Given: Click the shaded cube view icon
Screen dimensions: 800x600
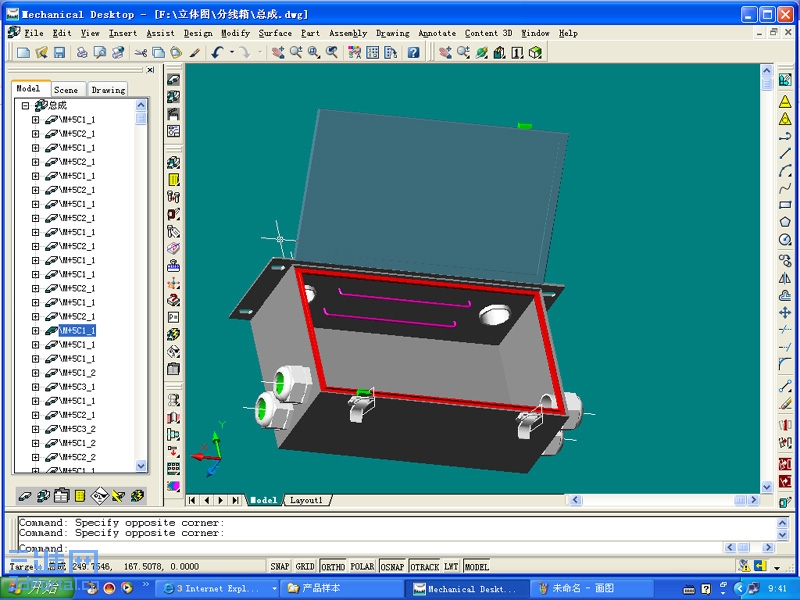Looking at the screenshot, I should pyautogui.click(x=535, y=52).
